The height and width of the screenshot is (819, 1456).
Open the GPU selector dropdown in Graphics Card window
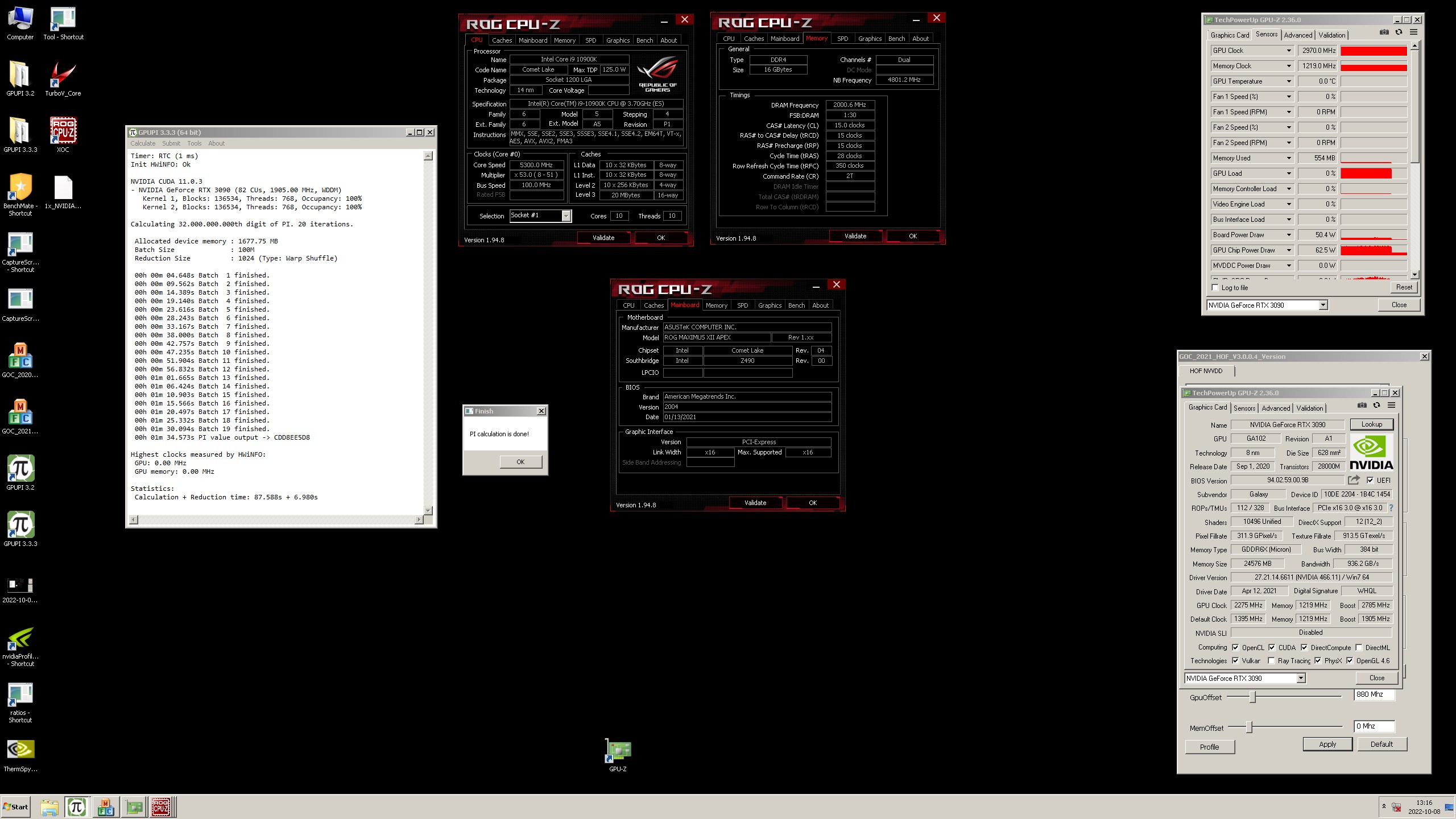point(1301,678)
